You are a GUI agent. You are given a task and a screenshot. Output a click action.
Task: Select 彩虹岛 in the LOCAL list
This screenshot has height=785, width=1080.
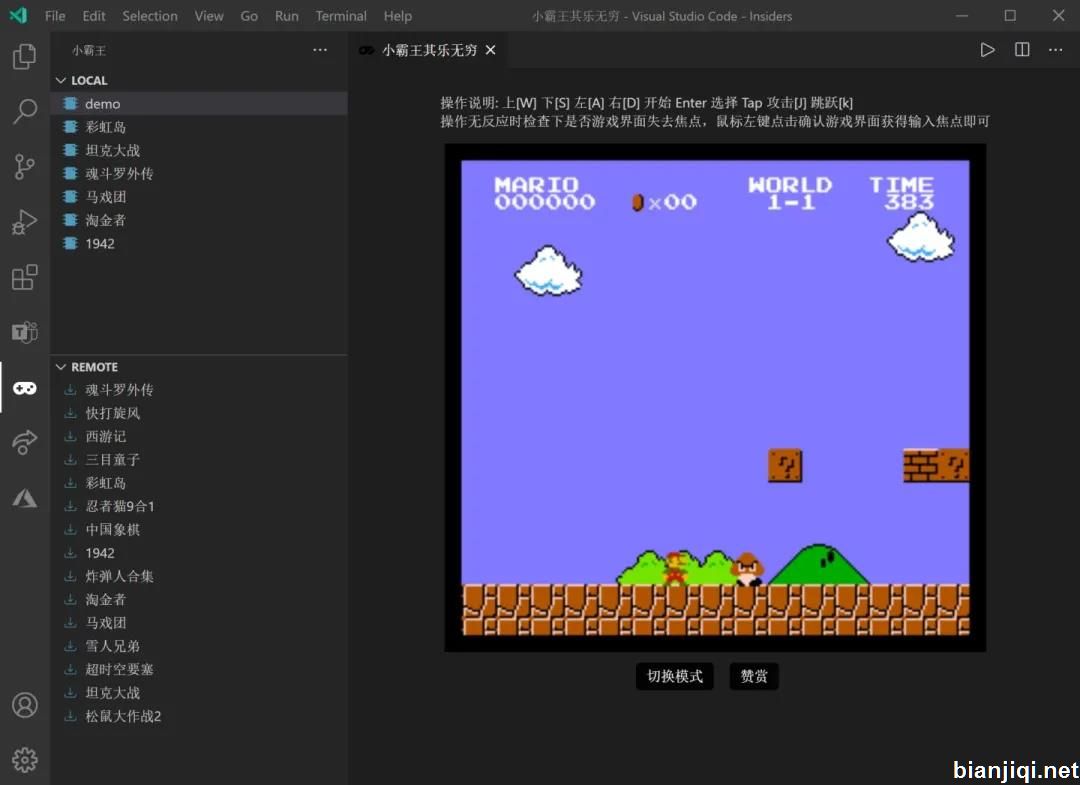tap(200, 127)
